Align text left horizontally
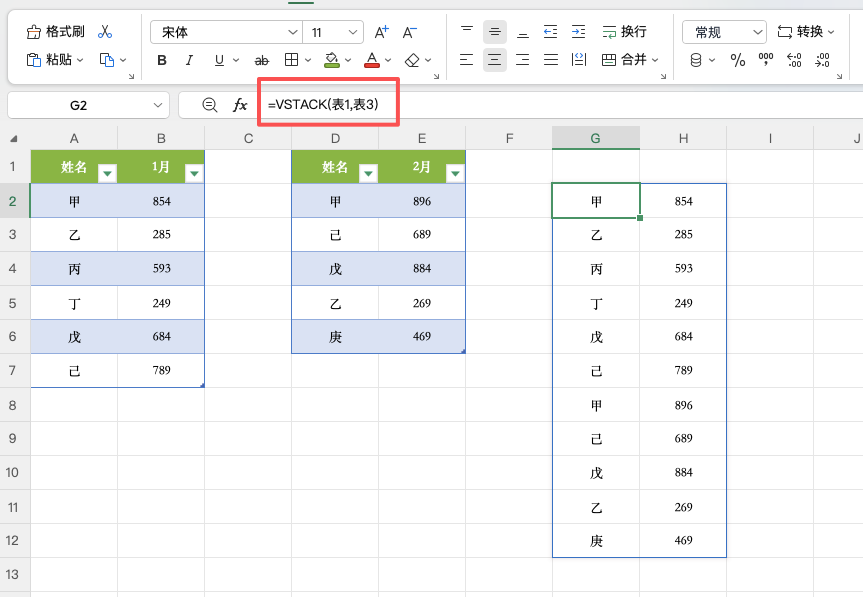 466,59
